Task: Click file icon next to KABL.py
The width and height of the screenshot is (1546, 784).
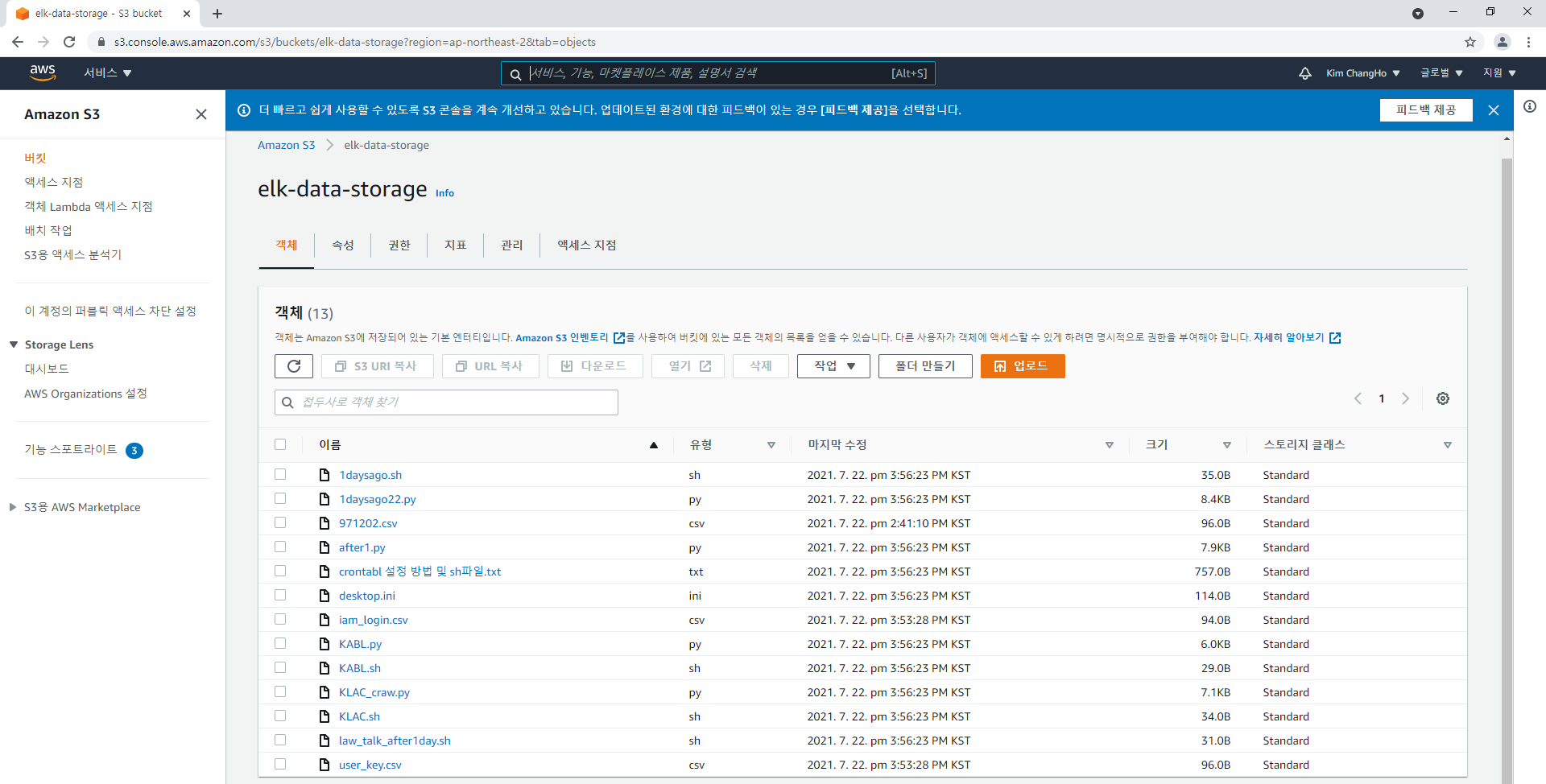Action: [x=324, y=644]
